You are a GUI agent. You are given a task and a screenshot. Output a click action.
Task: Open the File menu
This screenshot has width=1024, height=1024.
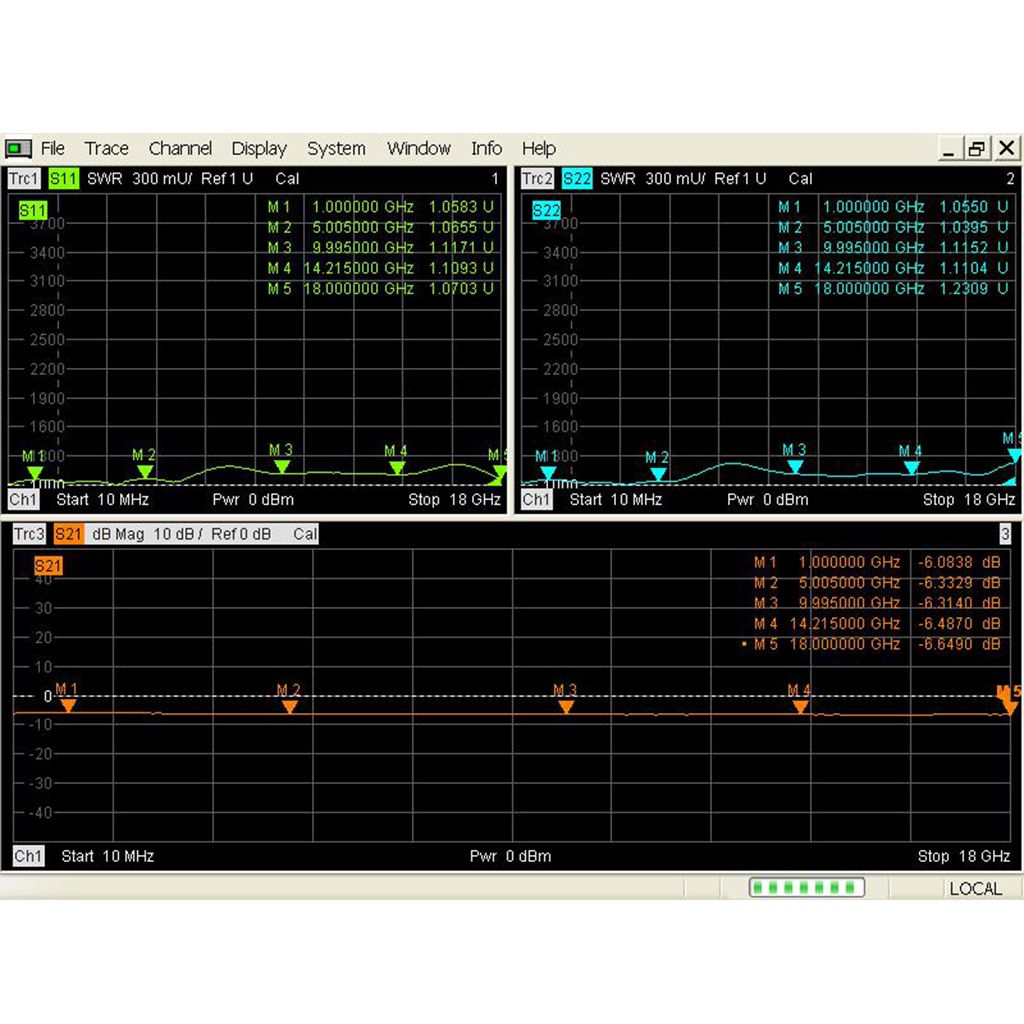tap(52, 148)
